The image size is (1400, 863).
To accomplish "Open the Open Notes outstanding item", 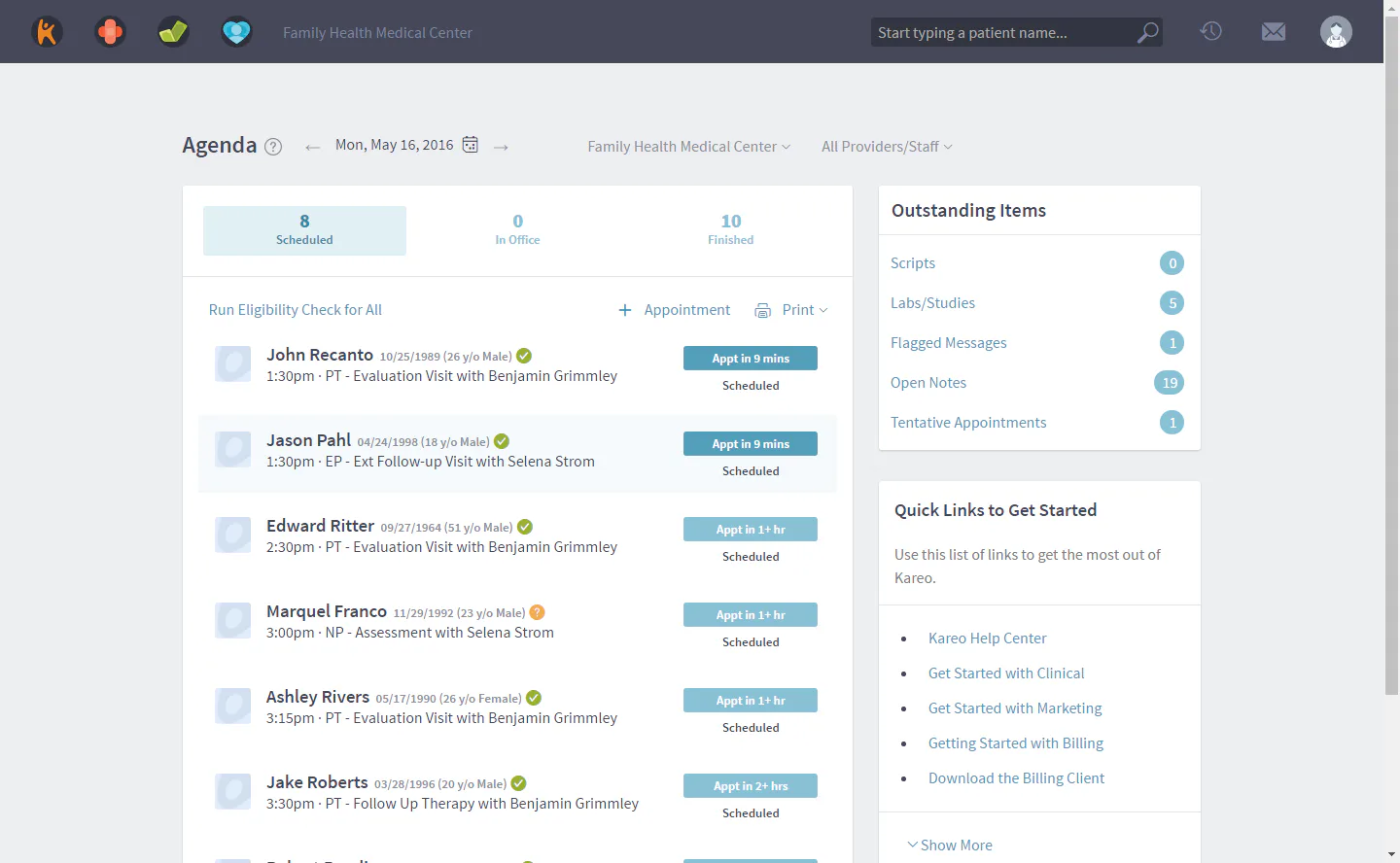I will (x=928, y=382).
